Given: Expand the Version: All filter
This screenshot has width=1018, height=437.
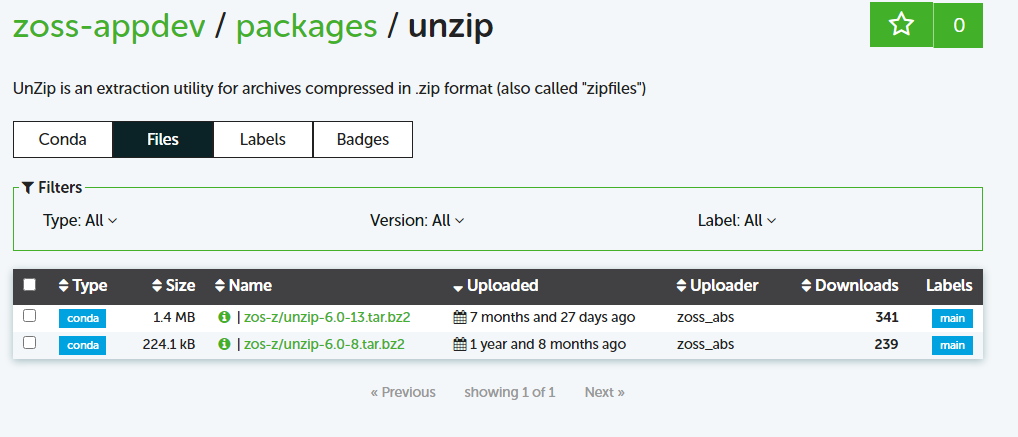Looking at the screenshot, I should pyautogui.click(x=417, y=221).
